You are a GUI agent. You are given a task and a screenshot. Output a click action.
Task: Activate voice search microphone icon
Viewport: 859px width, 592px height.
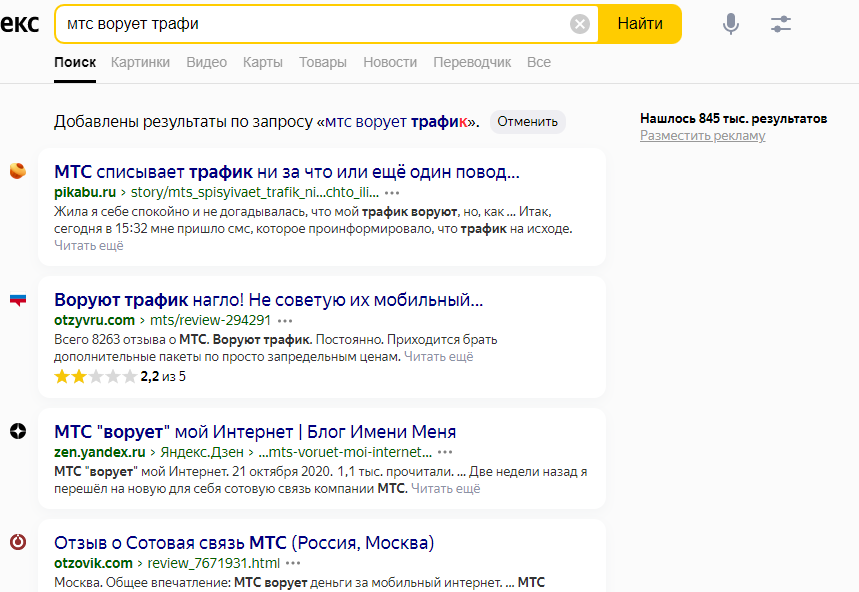point(731,24)
